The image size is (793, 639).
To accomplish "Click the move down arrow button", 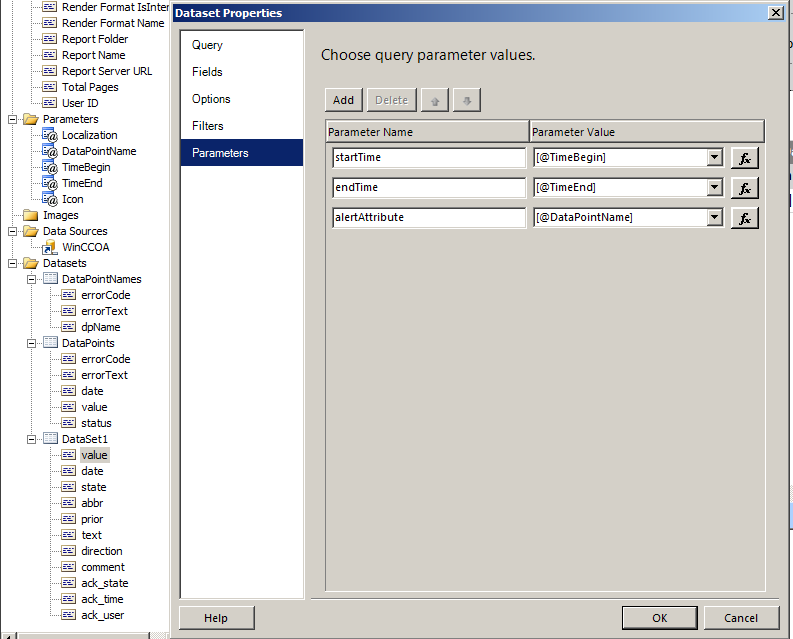I will pyautogui.click(x=465, y=100).
